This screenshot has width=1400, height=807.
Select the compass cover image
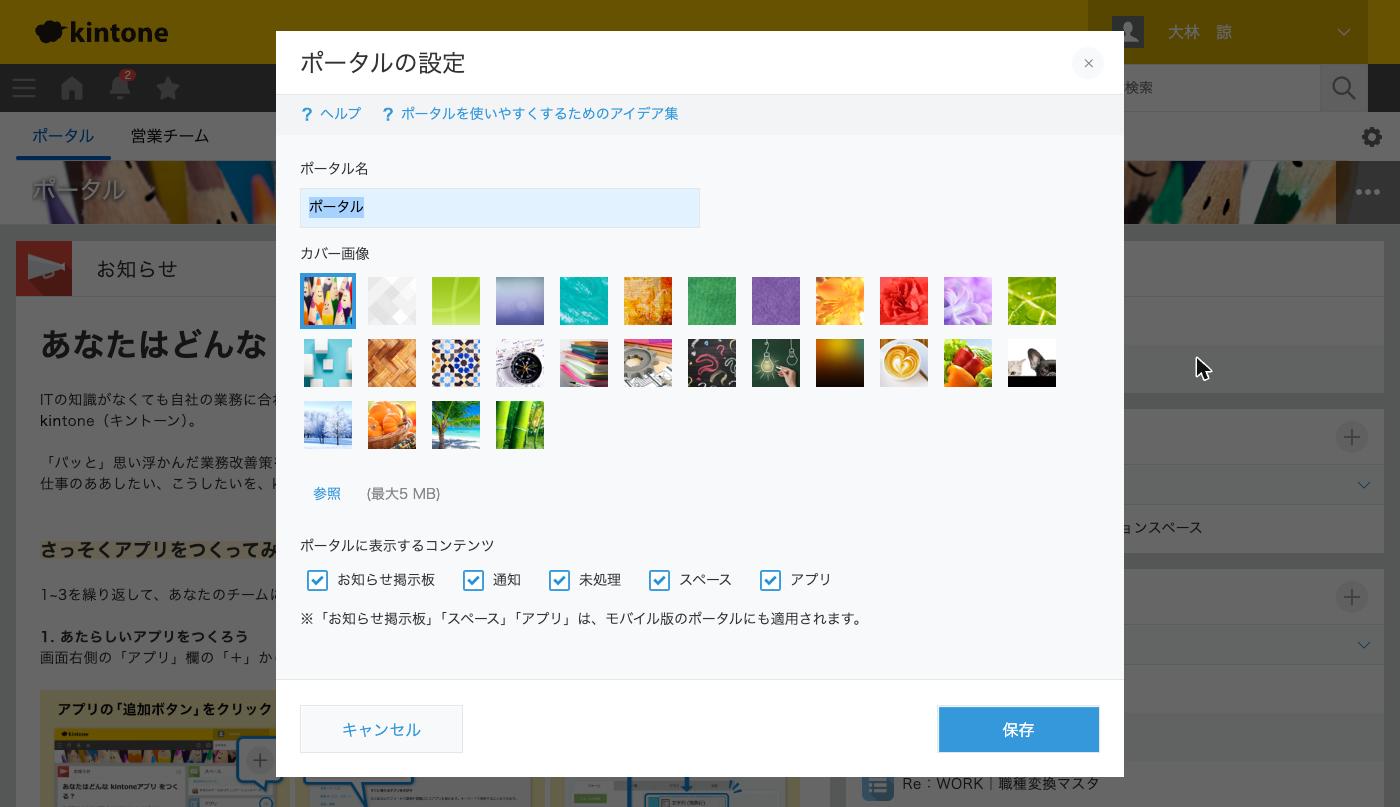point(520,363)
